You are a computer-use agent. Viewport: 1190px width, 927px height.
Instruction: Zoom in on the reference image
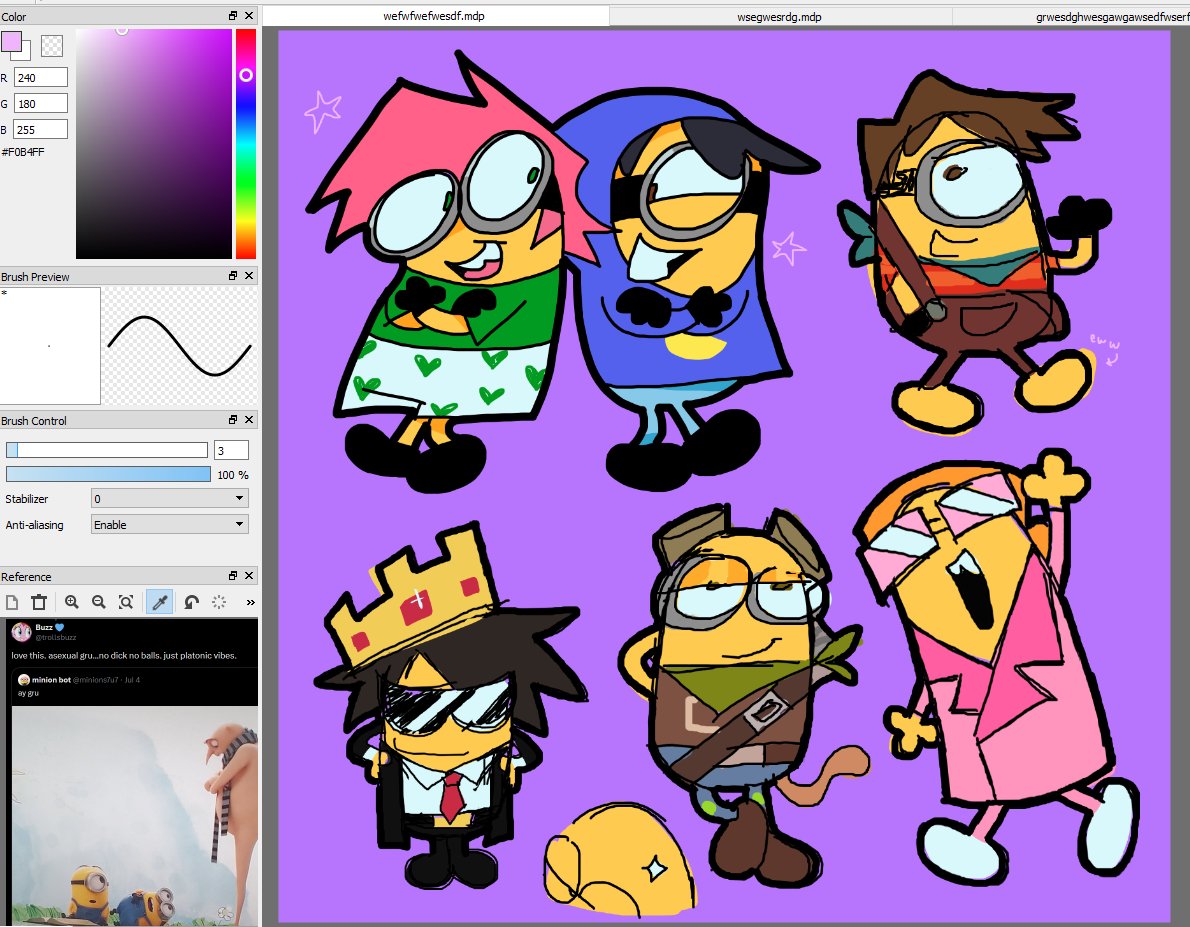pyautogui.click(x=71, y=602)
